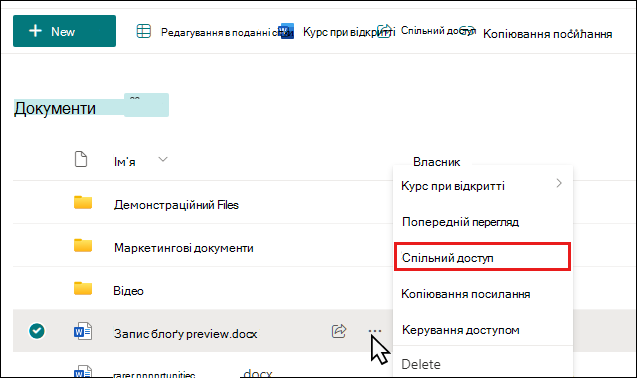637x378 pixels.
Task: Click the toolbar share arrow icon
Action: click(384, 31)
